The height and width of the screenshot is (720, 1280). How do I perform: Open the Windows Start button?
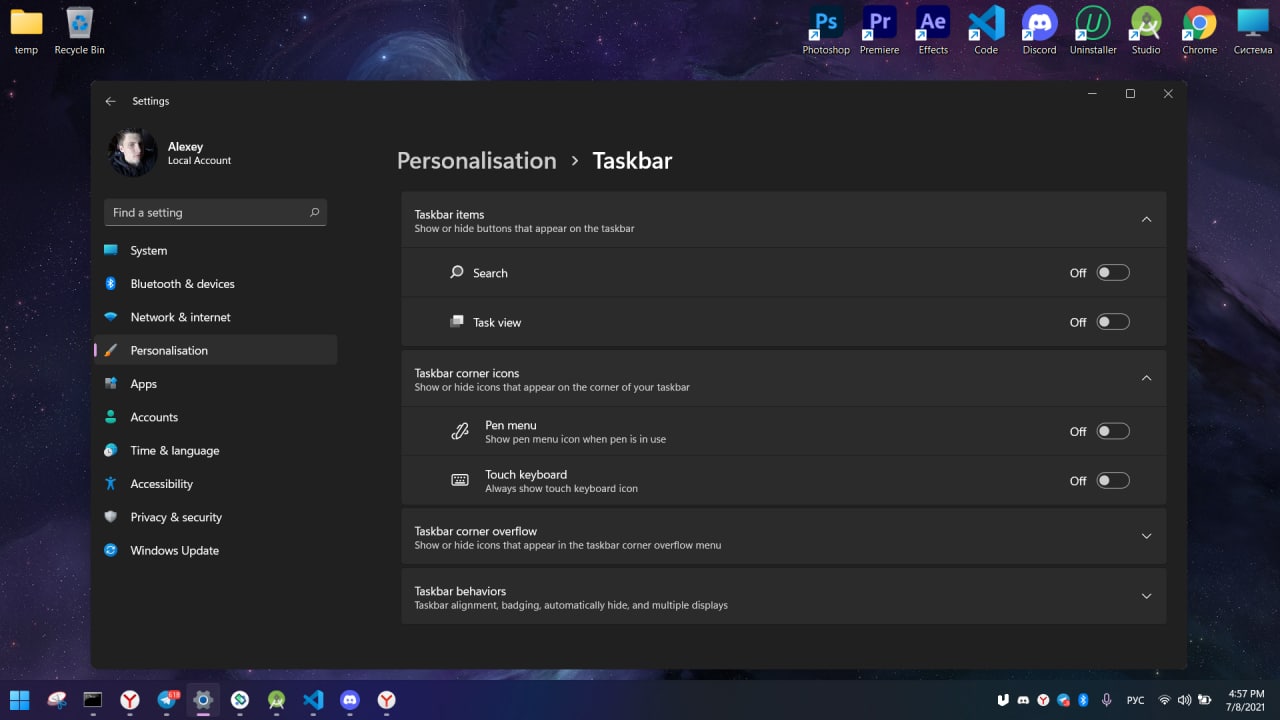pyautogui.click(x=19, y=700)
